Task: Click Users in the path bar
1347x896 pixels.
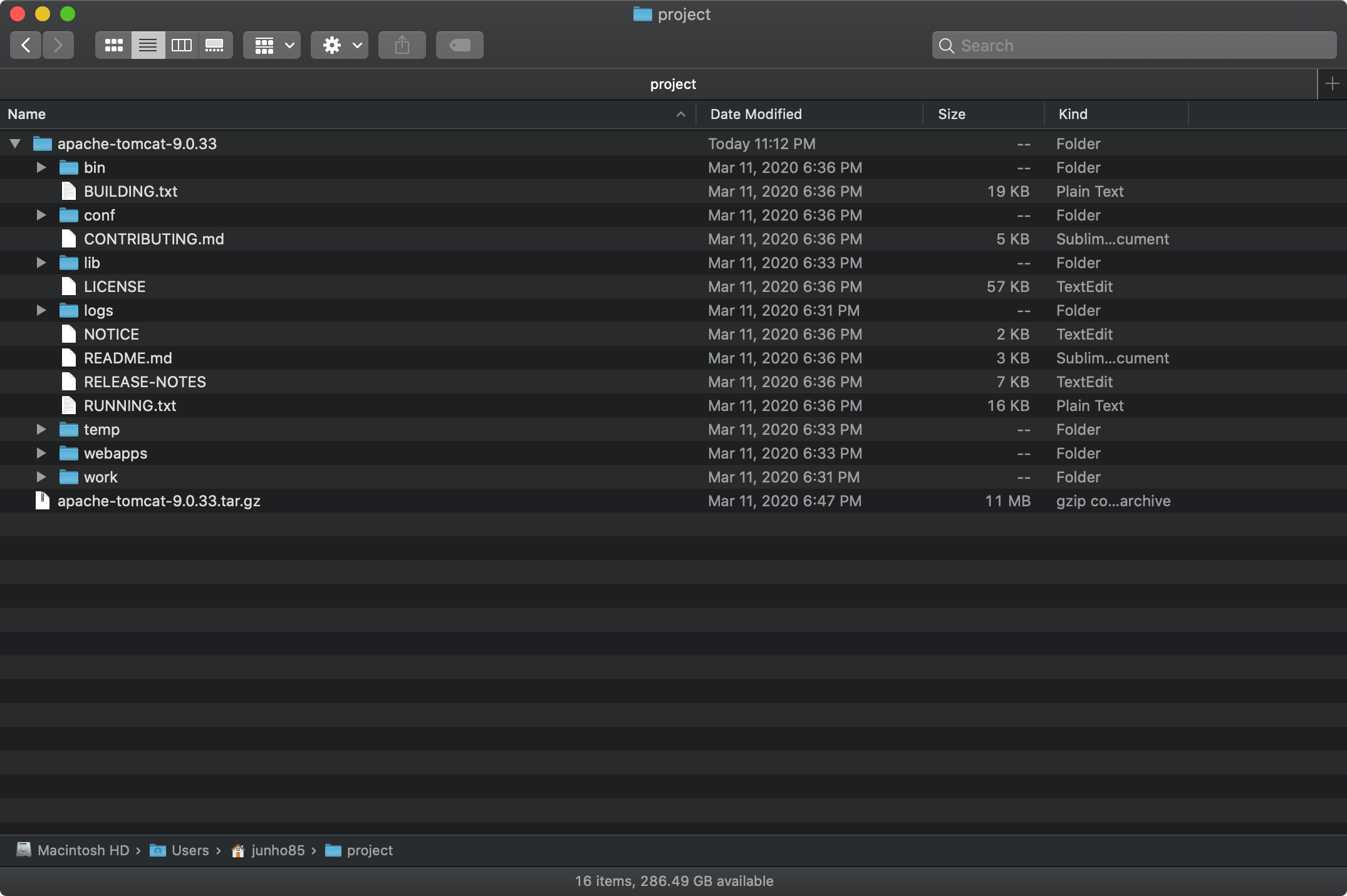Action: click(190, 850)
